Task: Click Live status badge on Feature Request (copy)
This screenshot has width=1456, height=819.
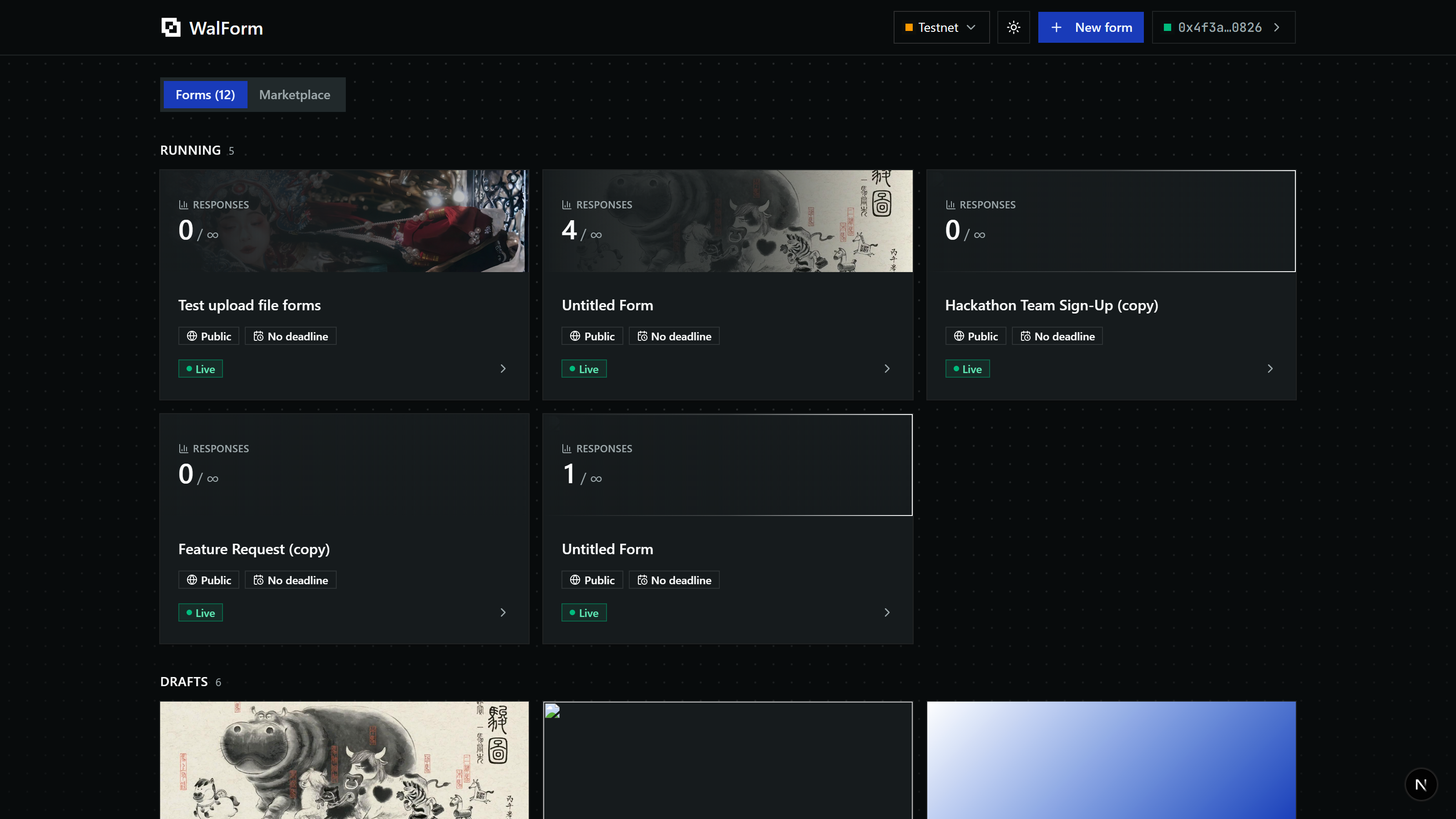Action: [x=201, y=613]
